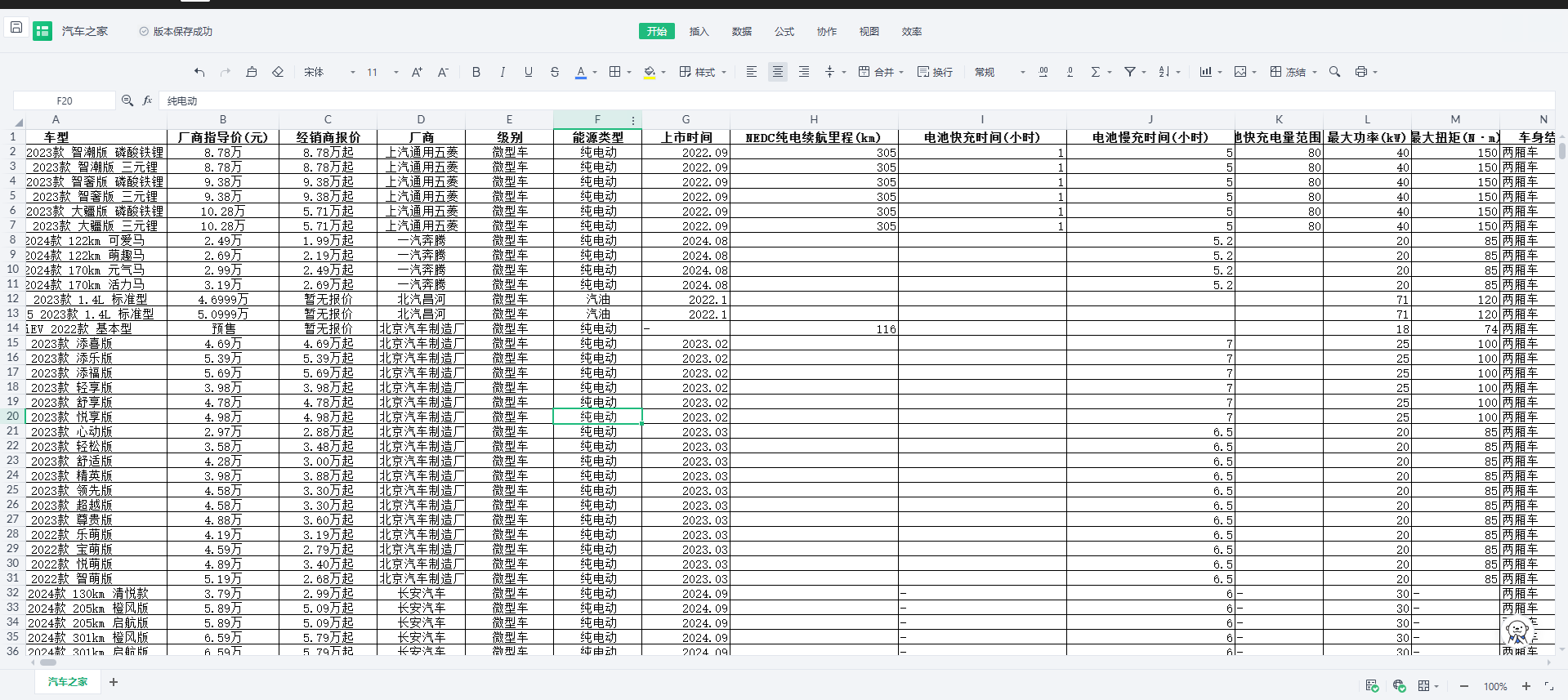Expand the view mode dropdown in status bar
Screen dimensions: 1568x700
tap(1436, 686)
